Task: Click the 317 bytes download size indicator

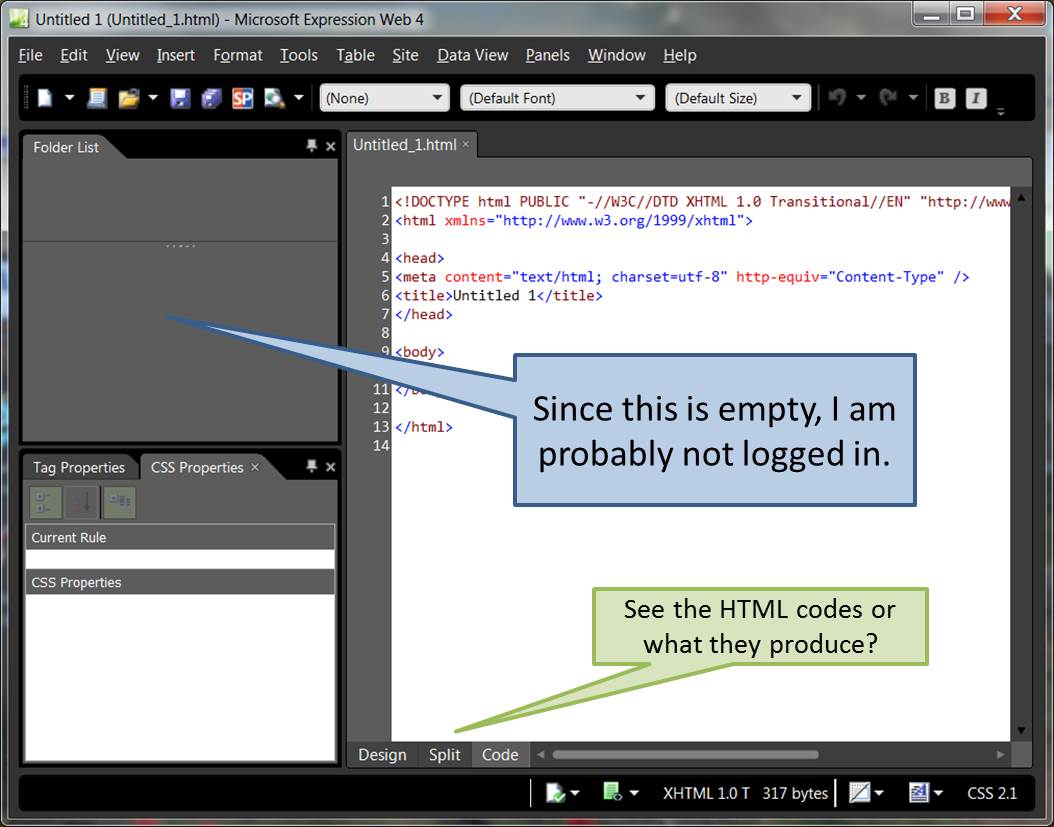Action: pos(795,793)
